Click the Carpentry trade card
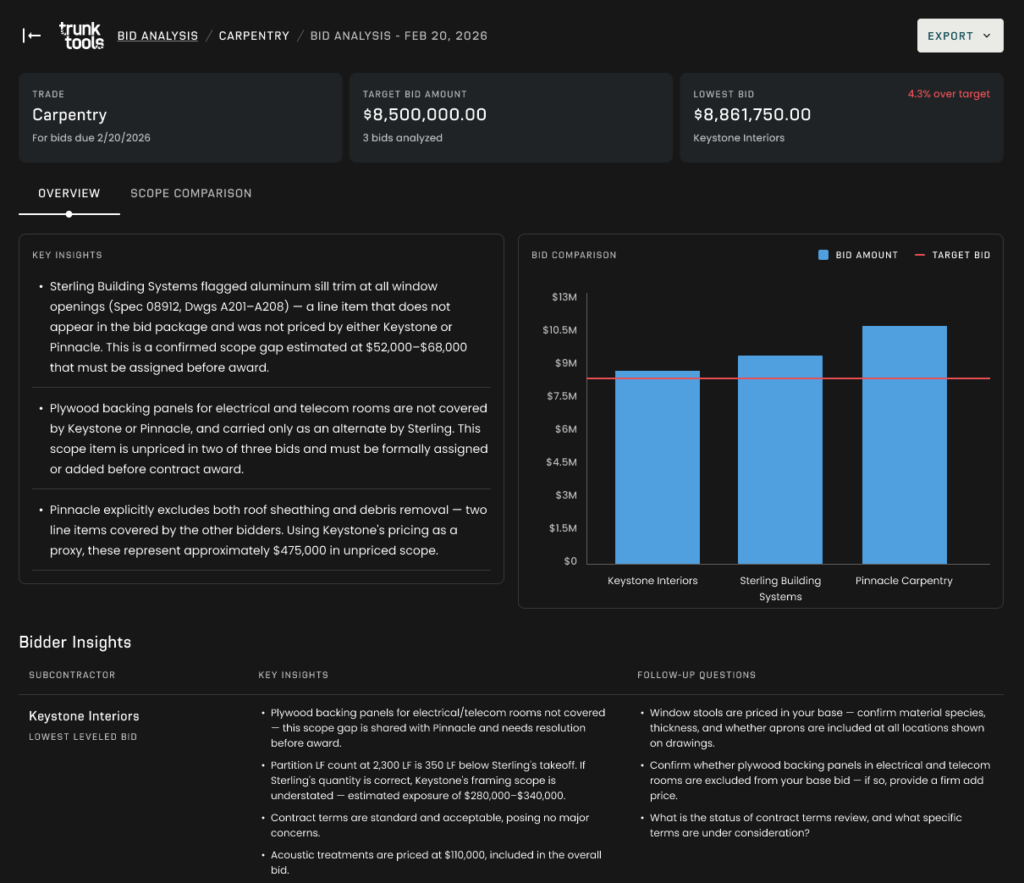The image size is (1024, 883). (x=180, y=117)
